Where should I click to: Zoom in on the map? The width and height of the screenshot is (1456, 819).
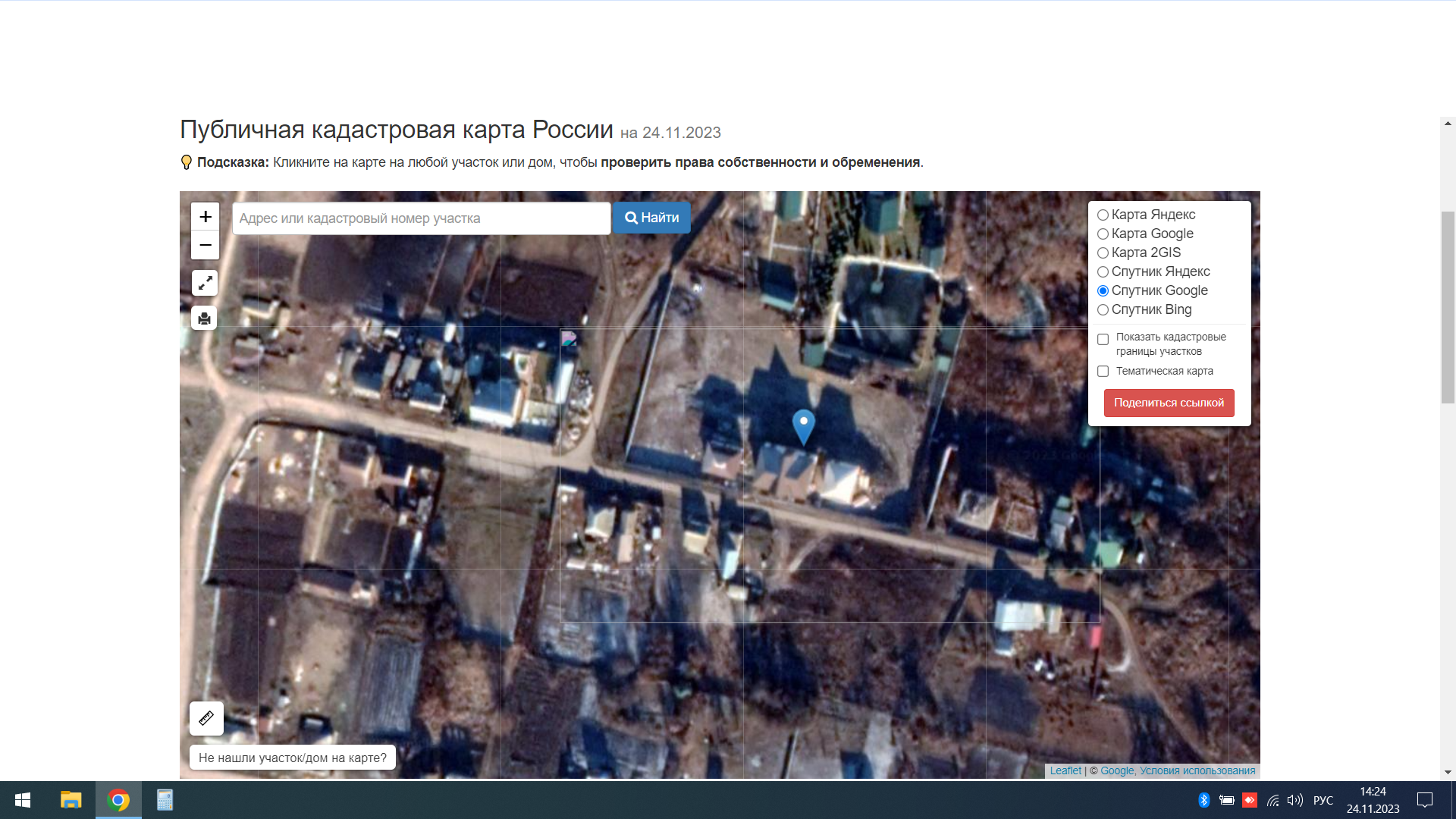point(205,217)
